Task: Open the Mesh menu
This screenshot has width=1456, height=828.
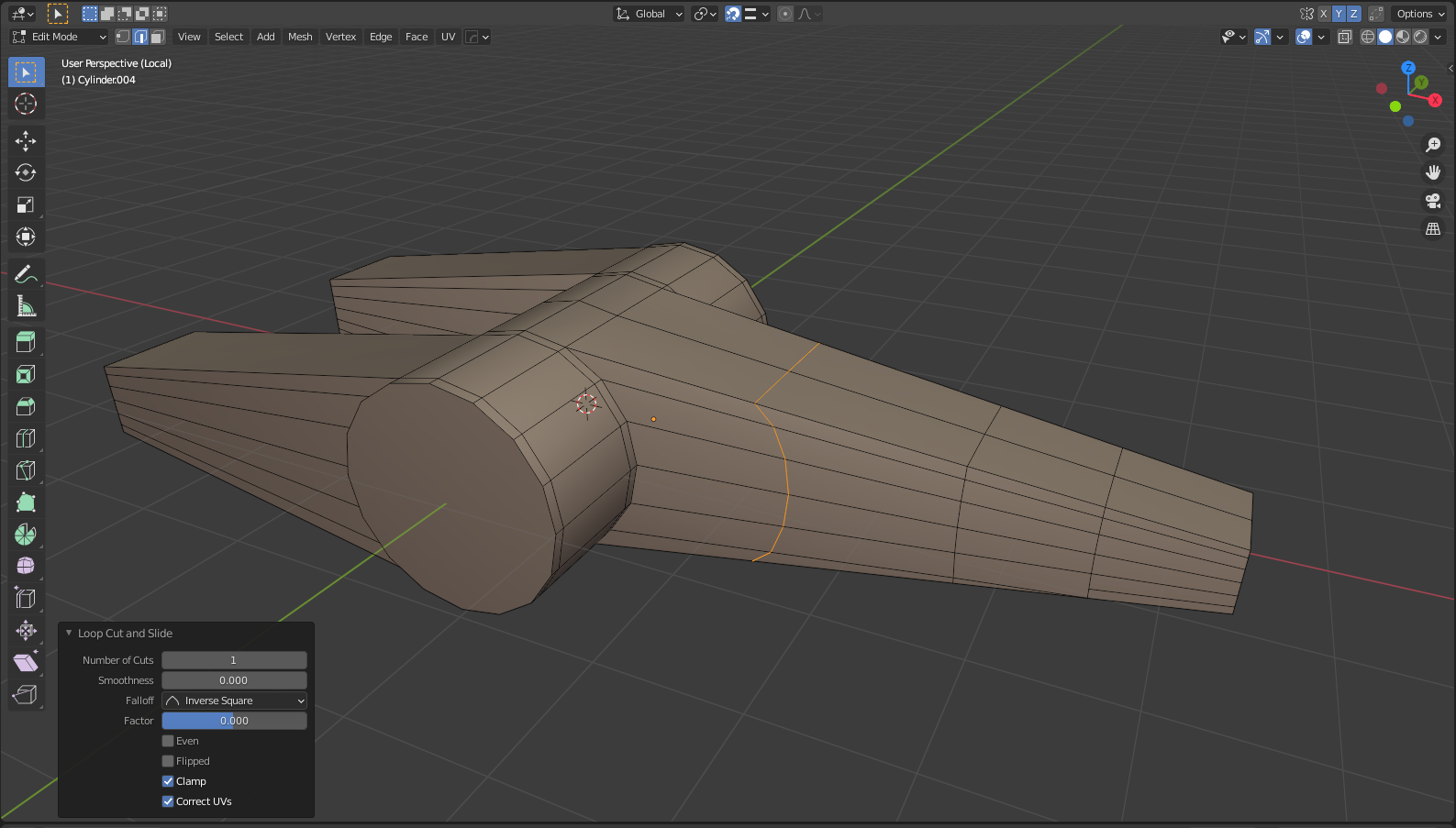Action: (x=300, y=37)
